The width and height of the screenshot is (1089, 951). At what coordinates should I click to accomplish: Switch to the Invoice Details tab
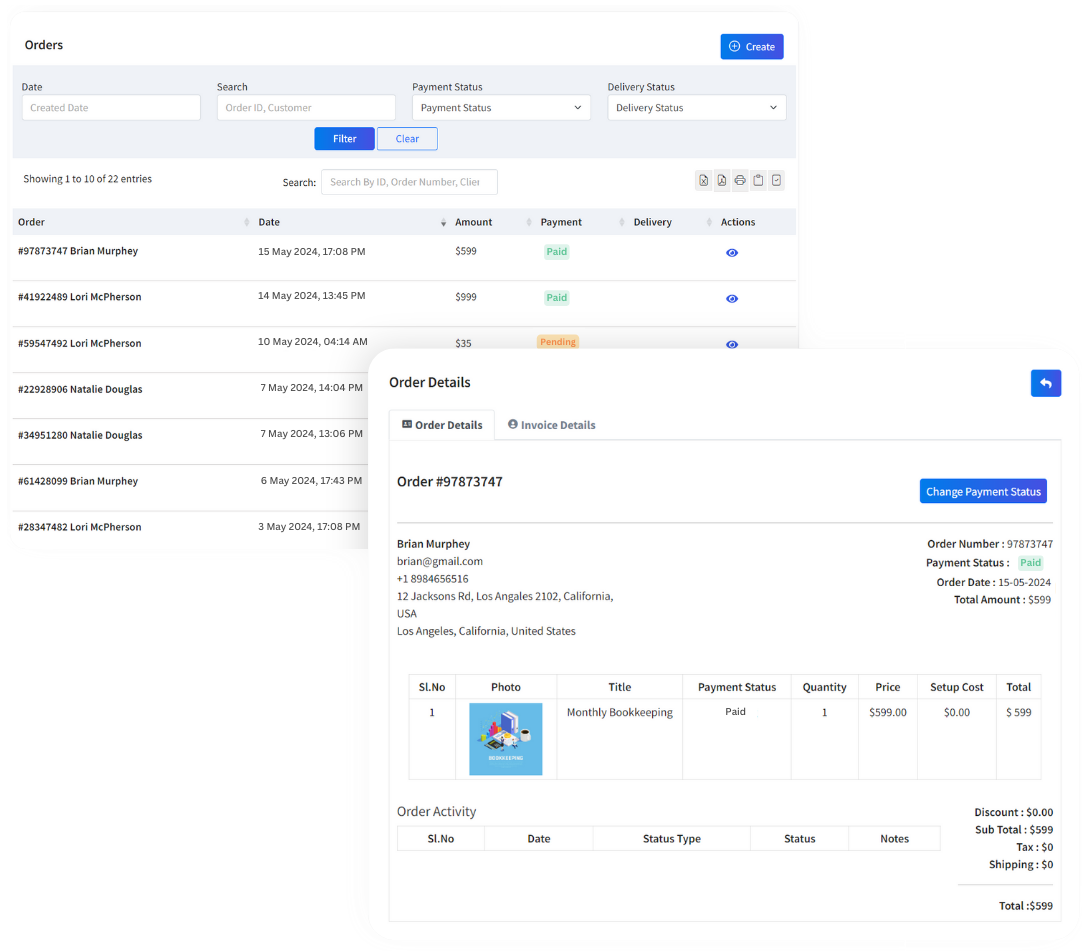point(551,425)
